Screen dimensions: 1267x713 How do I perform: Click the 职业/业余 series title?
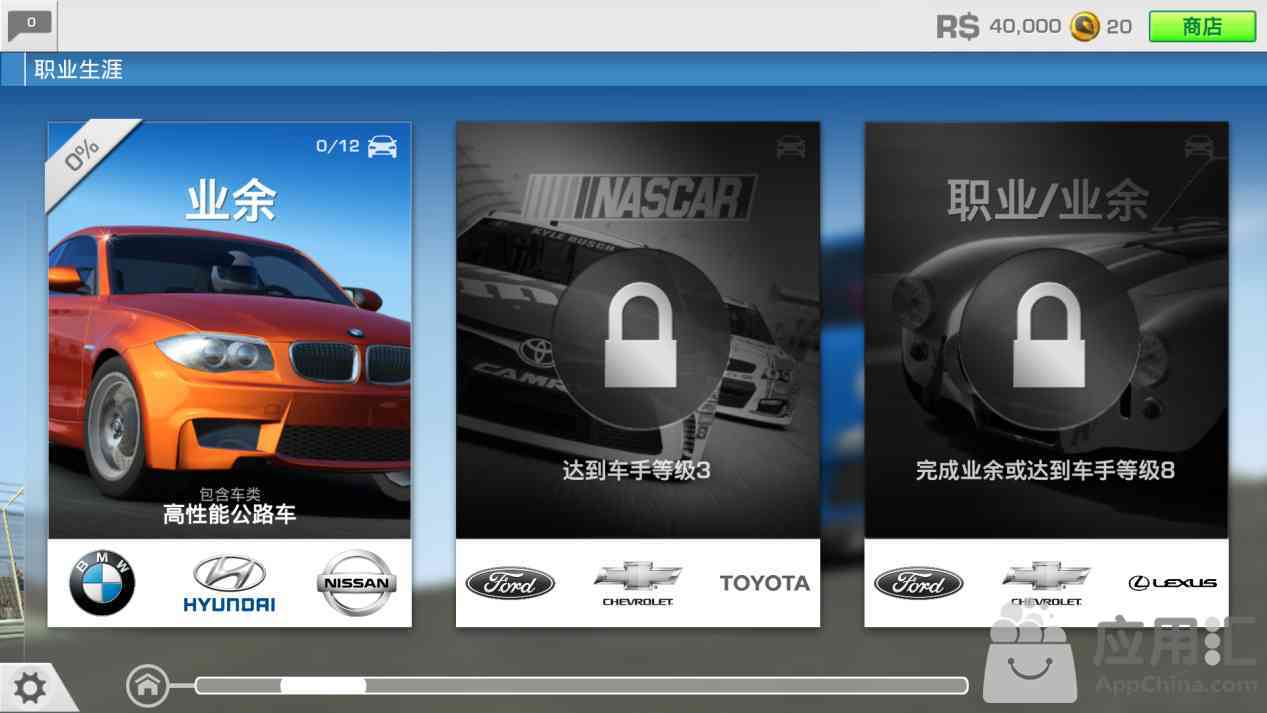1047,201
